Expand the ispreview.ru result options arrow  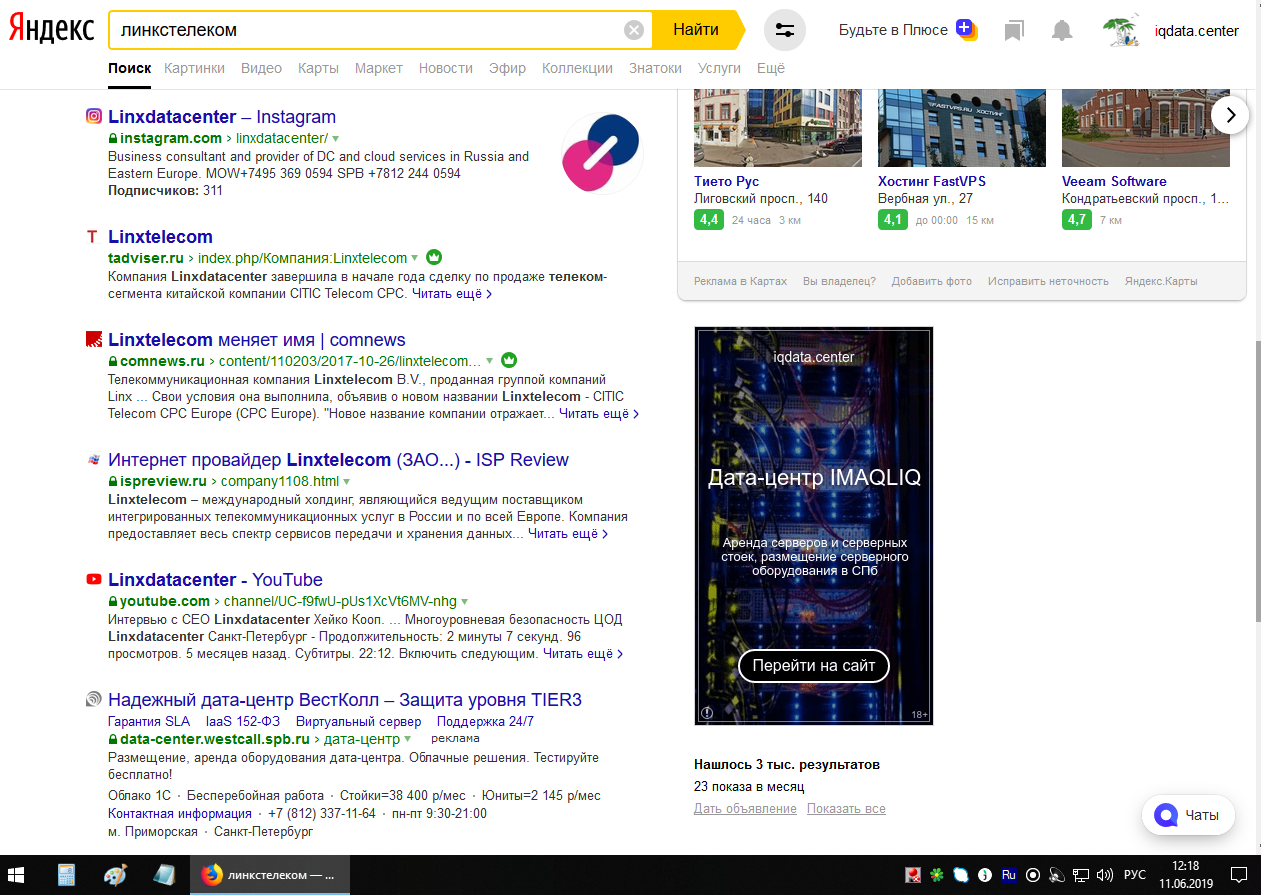coord(348,481)
